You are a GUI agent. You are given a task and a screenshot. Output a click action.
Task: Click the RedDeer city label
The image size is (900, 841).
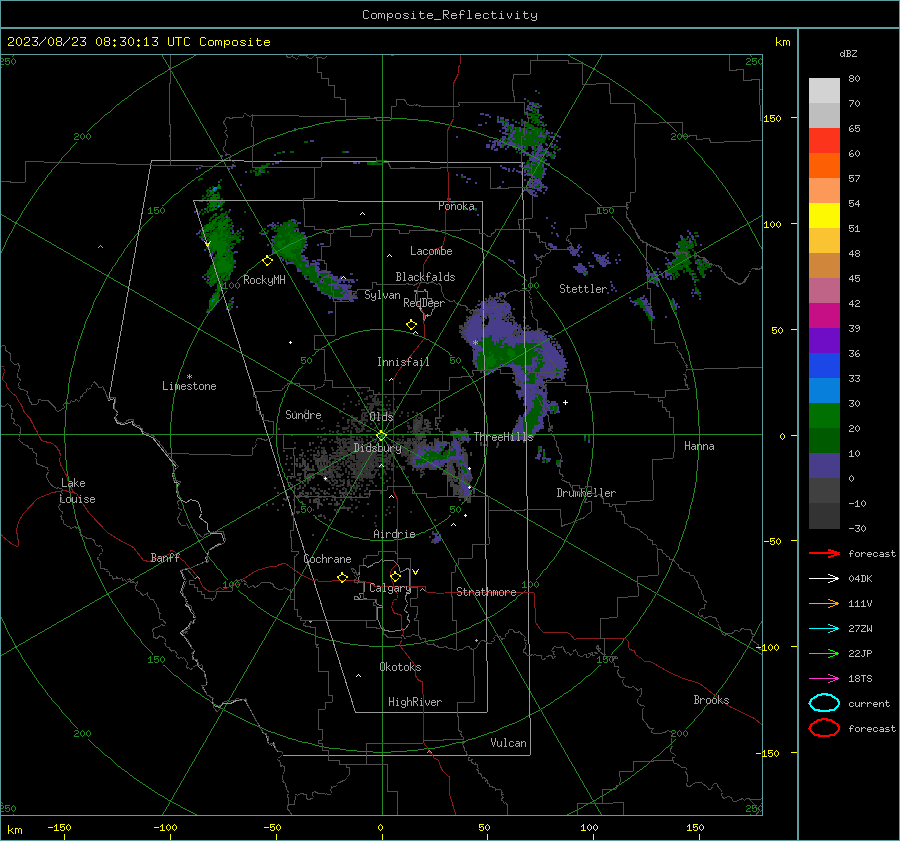click(x=424, y=303)
